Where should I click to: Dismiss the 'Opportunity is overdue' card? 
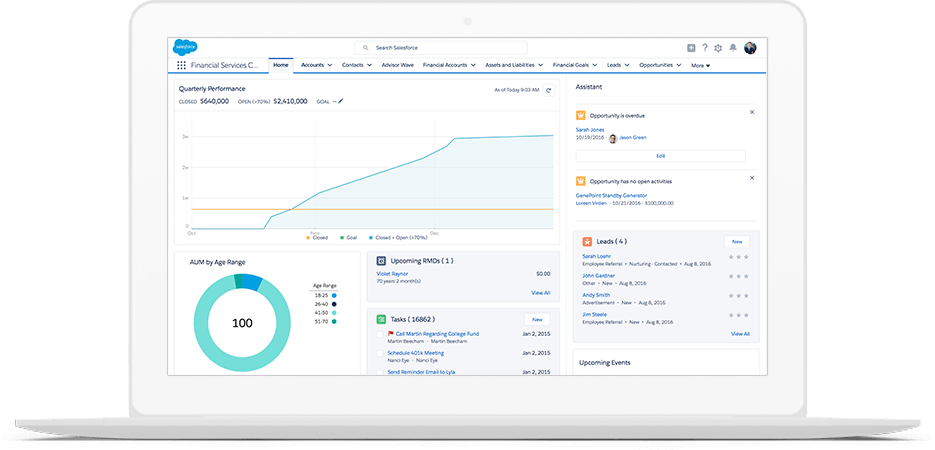(x=751, y=112)
